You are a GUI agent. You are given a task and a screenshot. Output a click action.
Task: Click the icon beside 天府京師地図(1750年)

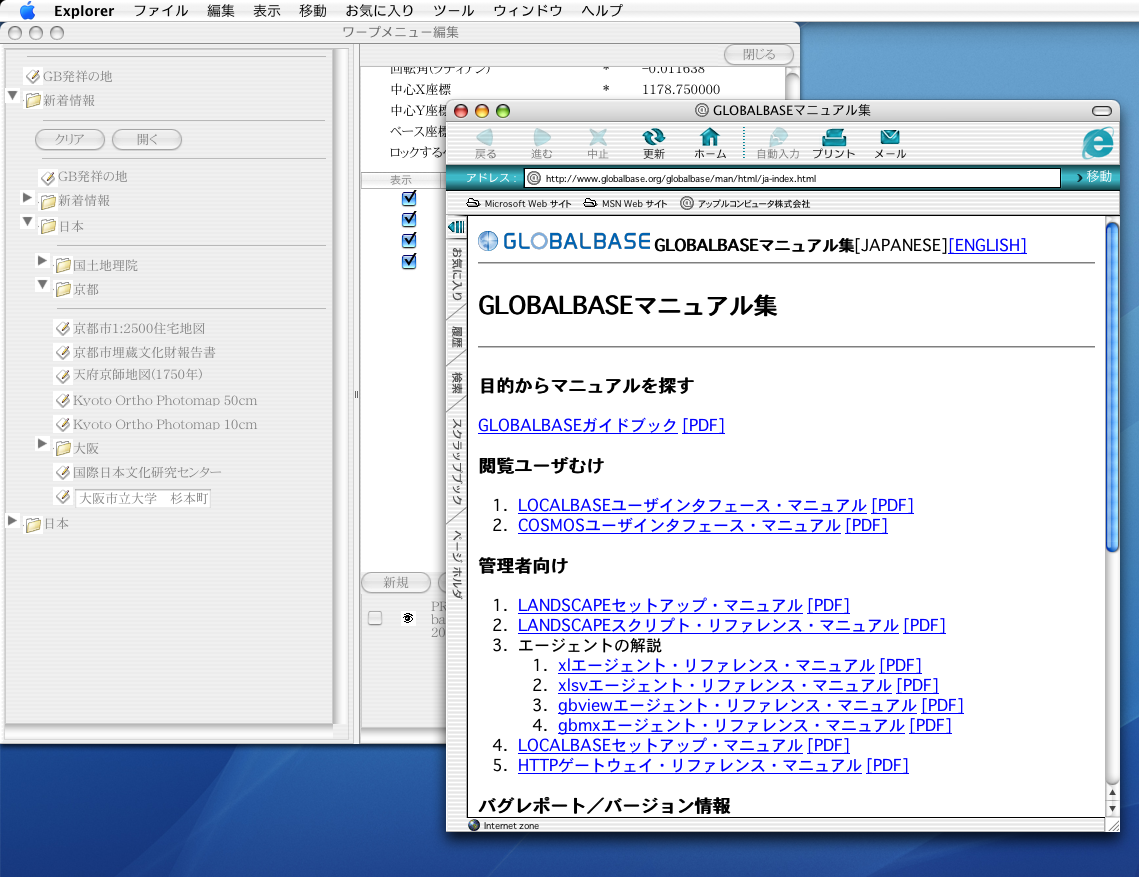[x=63, y=375]
